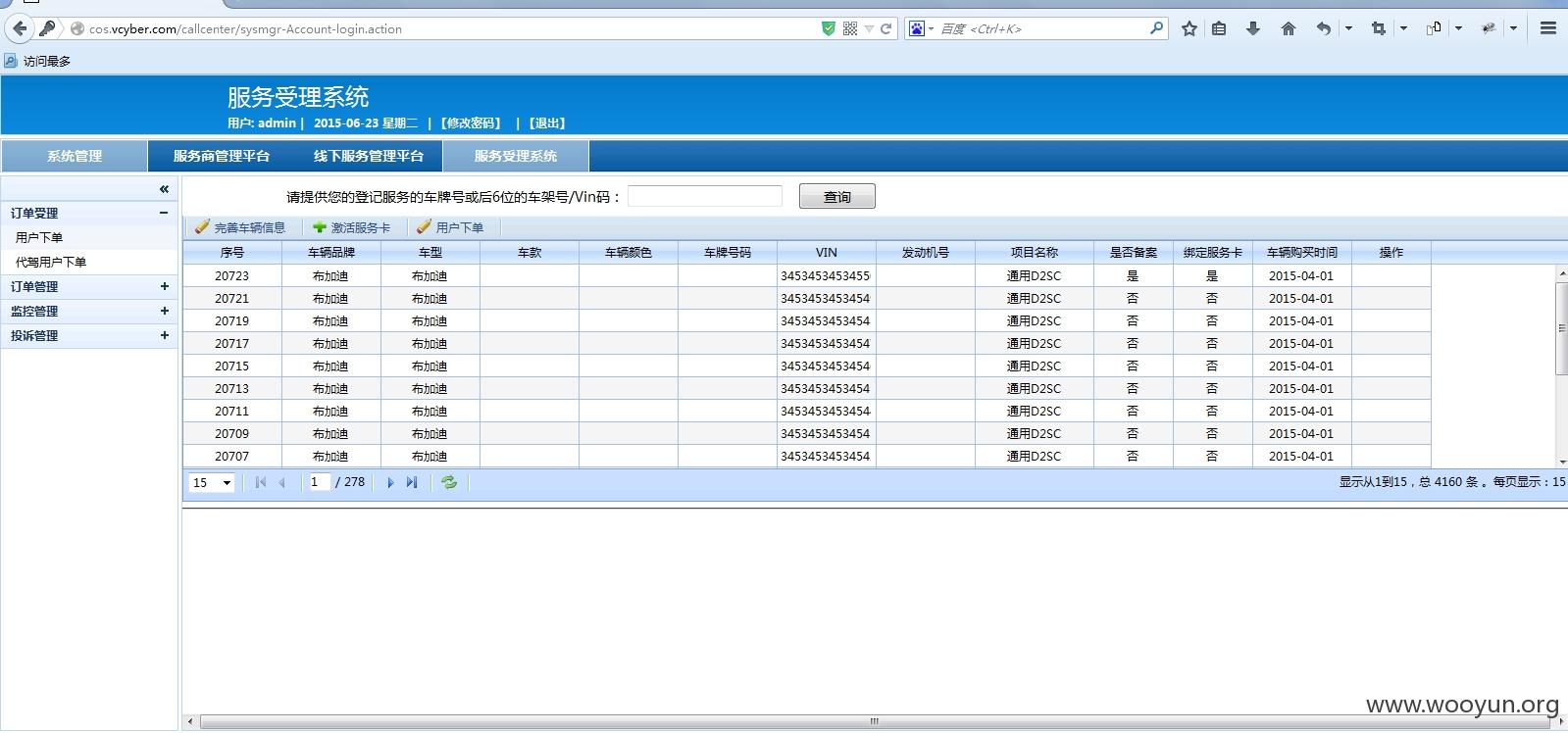Click the undo curved arrow toolbar icon
The height and width of the screenshot is (733, 1568).
pyautogui.click(x=1324, y=28)
